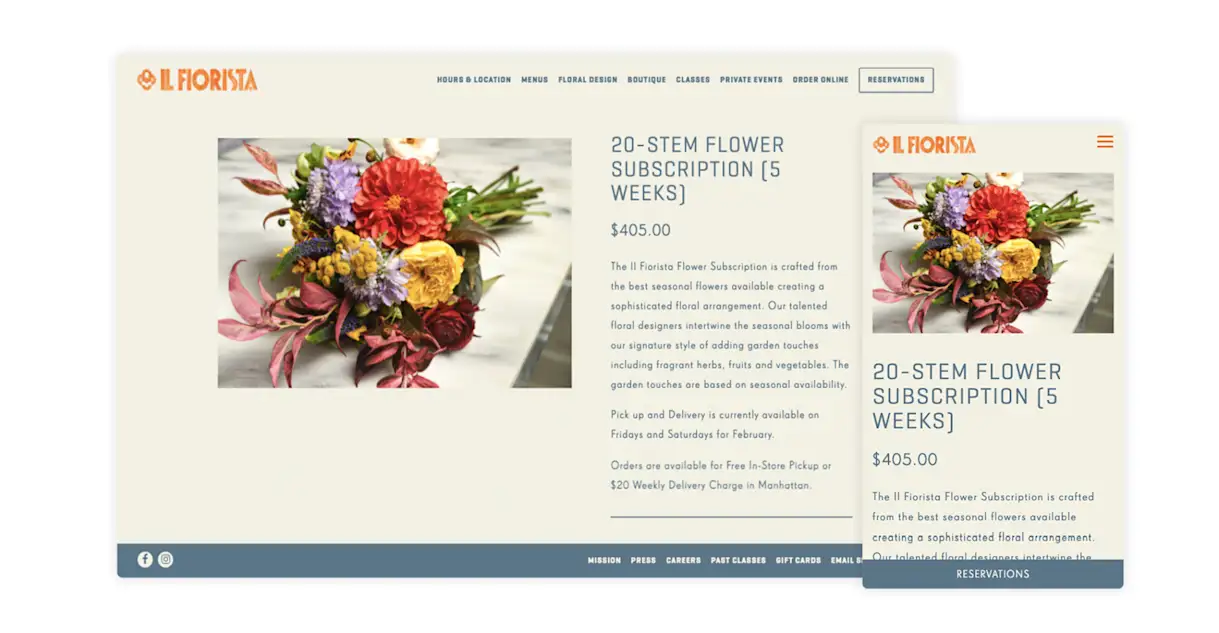Open the Past Classes footer link

coord(739,561)
